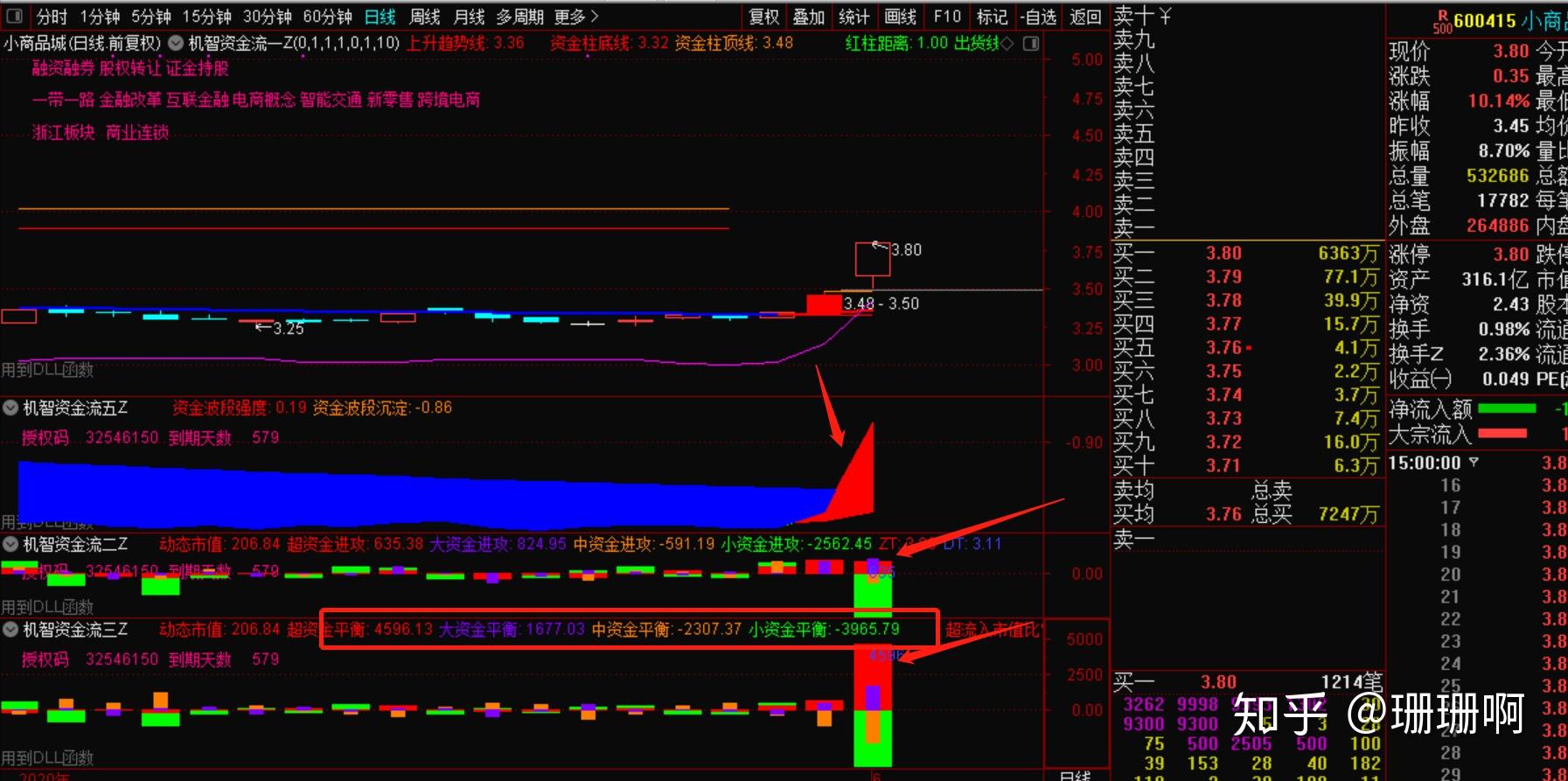Expand the 更多 periods menu
The width and height of the screenshot is (1568, 781).
point(576,17)
